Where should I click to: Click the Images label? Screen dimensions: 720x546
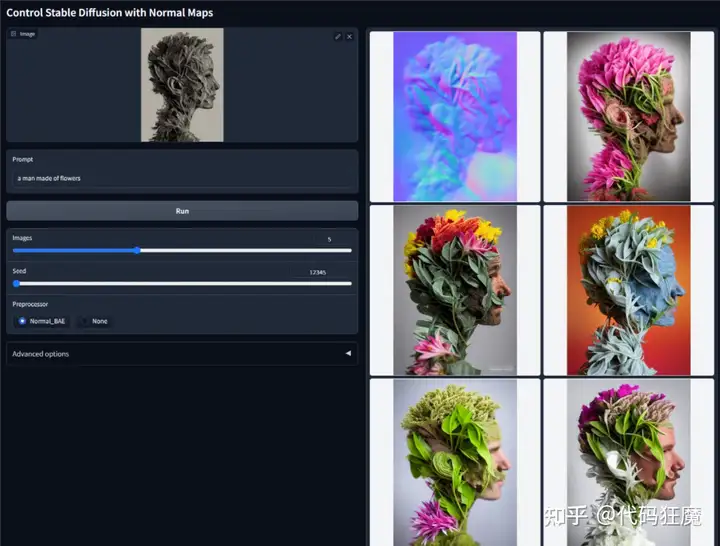tap(22, 238)
